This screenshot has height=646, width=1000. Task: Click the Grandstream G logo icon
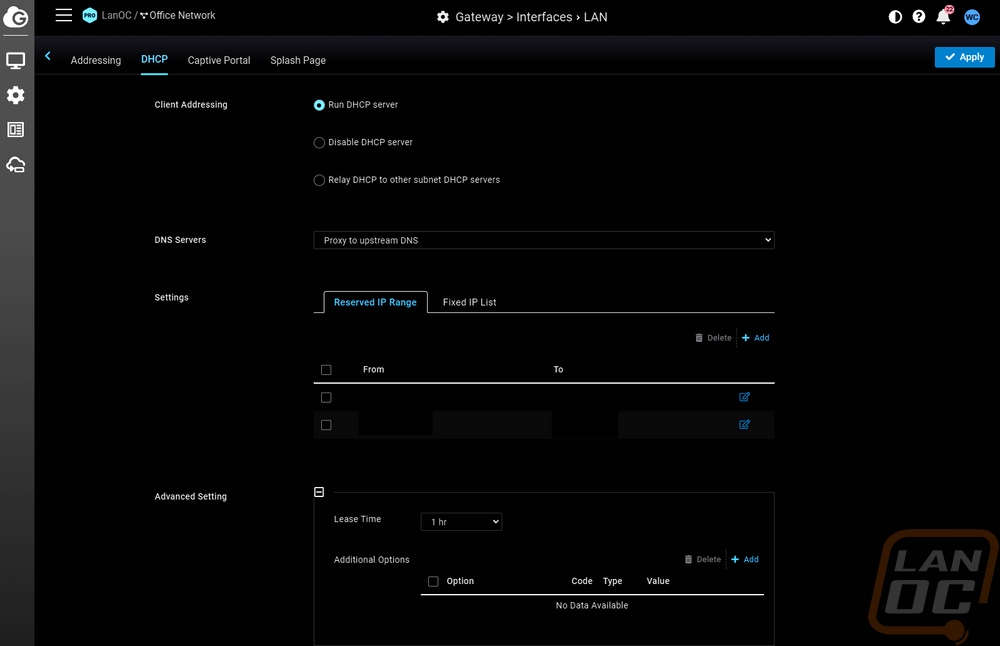[15, 17]
